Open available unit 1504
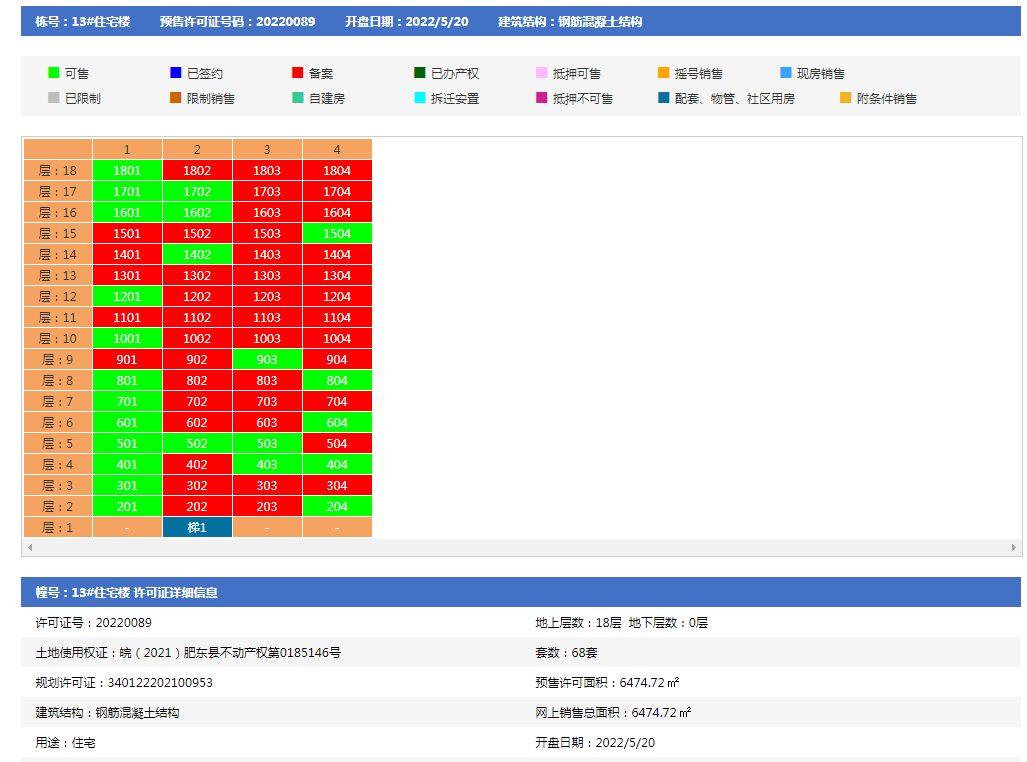The width and height of the screenshot is (1027, 762). click(x=337, y=233)
